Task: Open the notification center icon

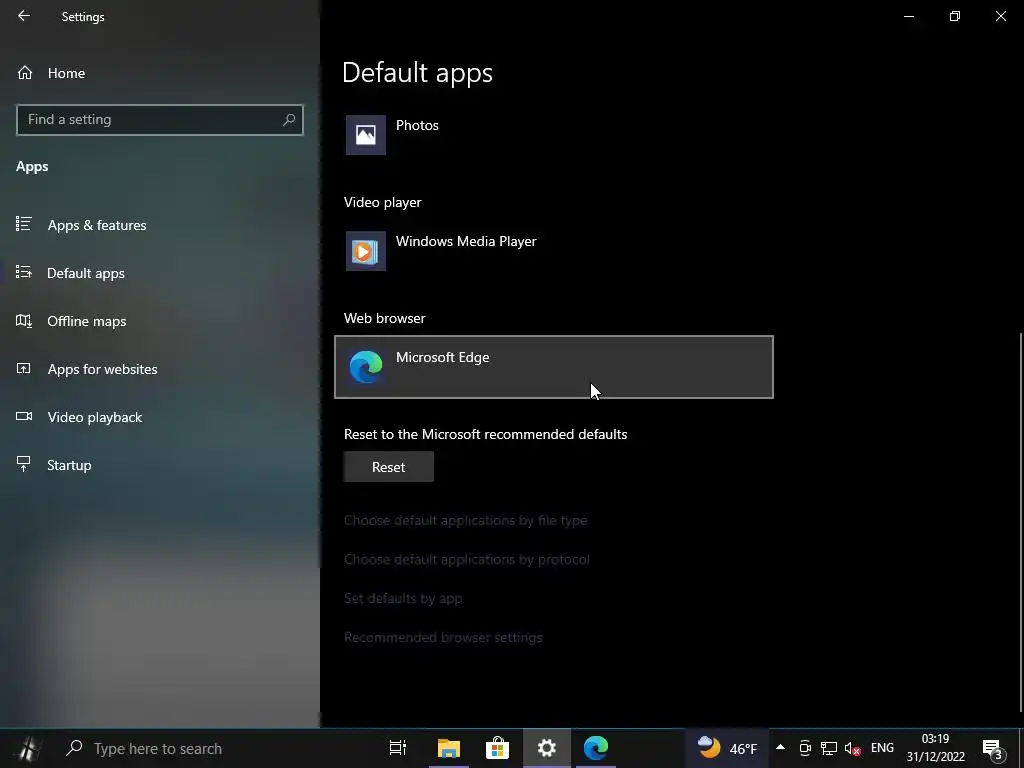Action: coord(992,748)
